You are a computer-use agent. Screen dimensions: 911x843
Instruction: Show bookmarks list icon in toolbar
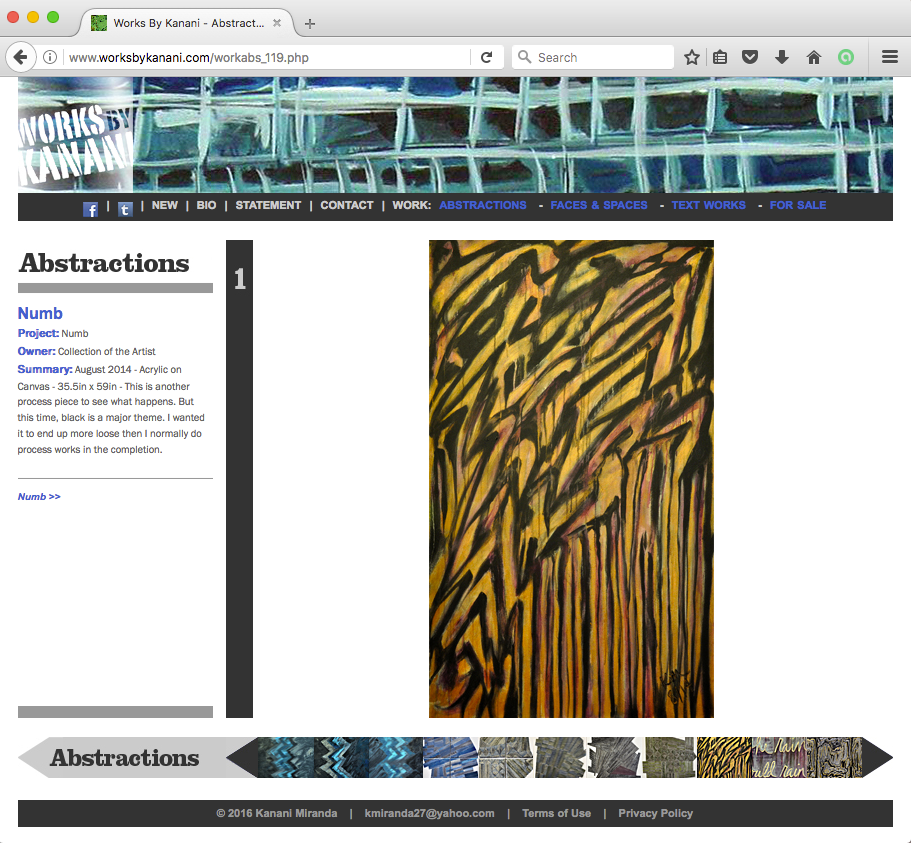(x=720, y=58)
